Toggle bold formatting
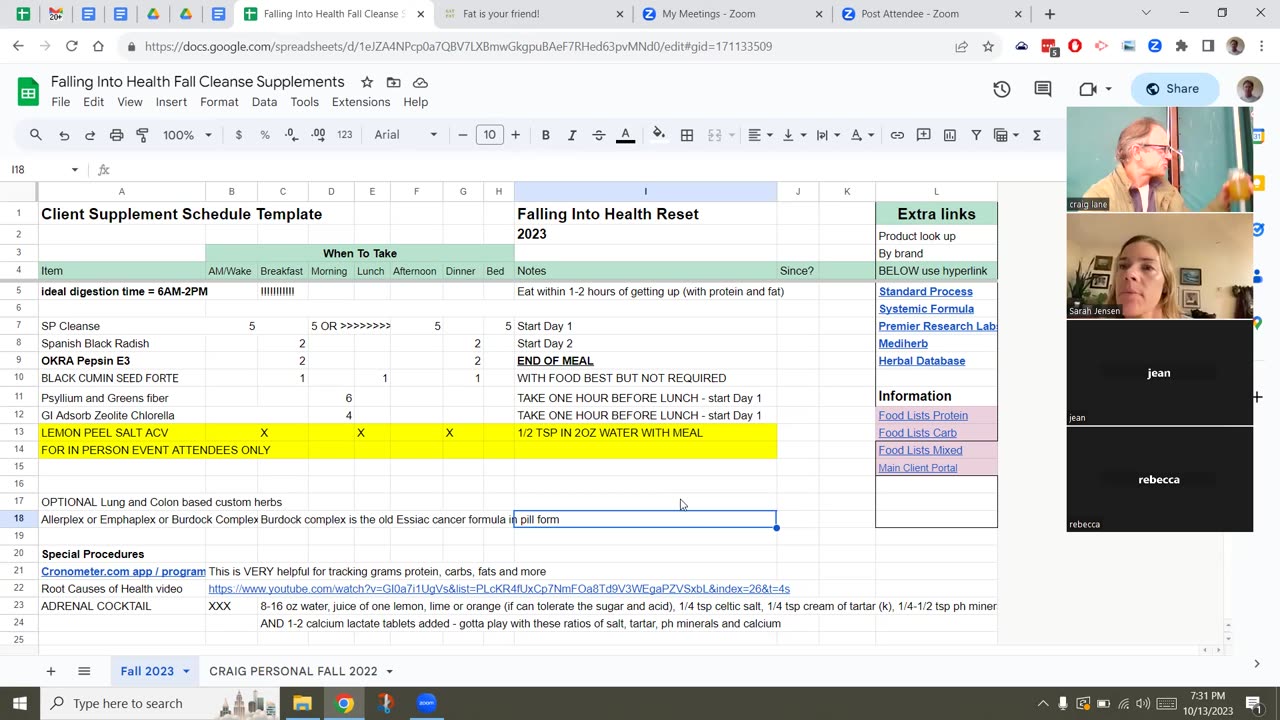 545,135
